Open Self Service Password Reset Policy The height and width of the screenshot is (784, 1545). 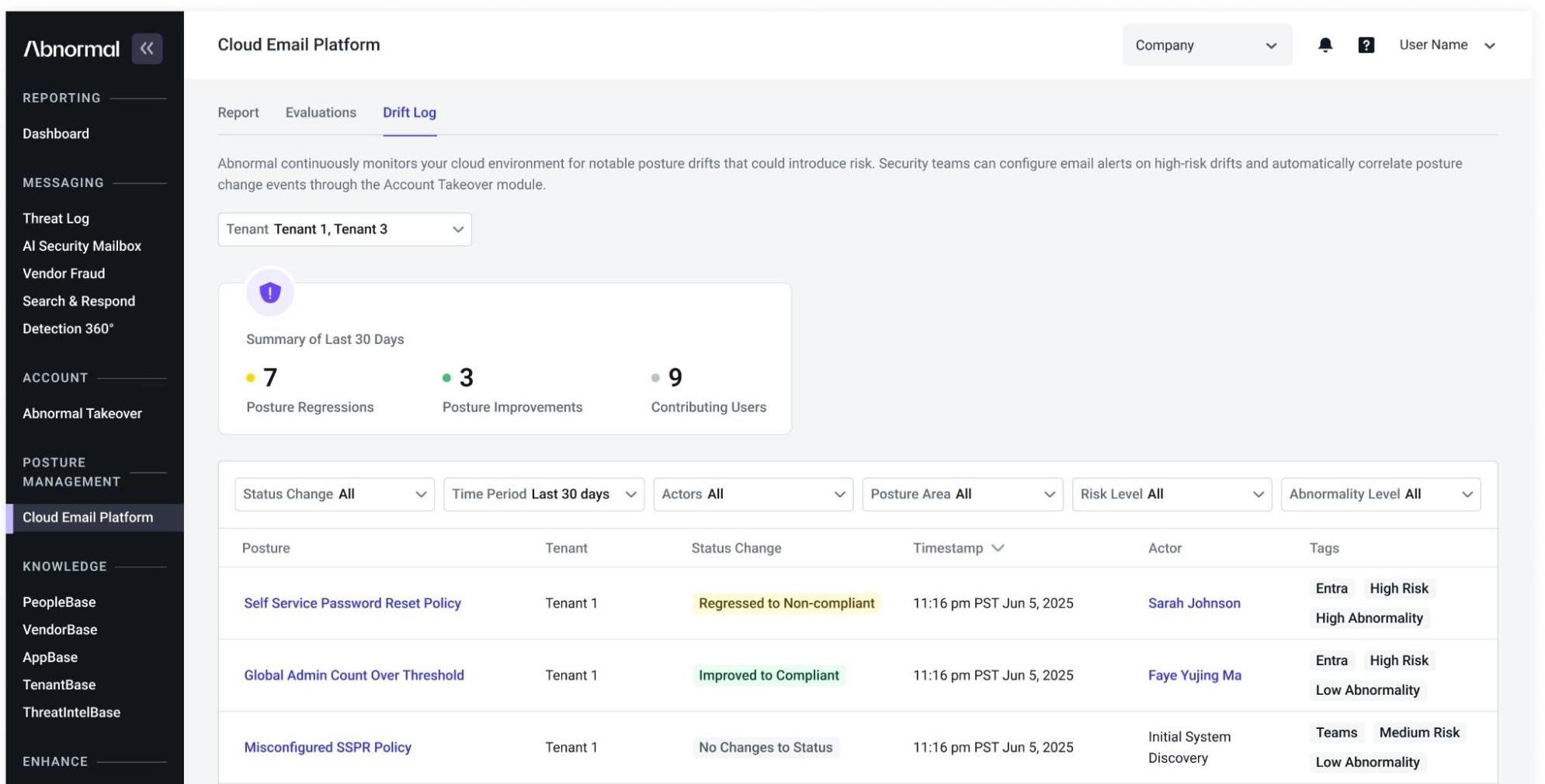pos(352,603)
